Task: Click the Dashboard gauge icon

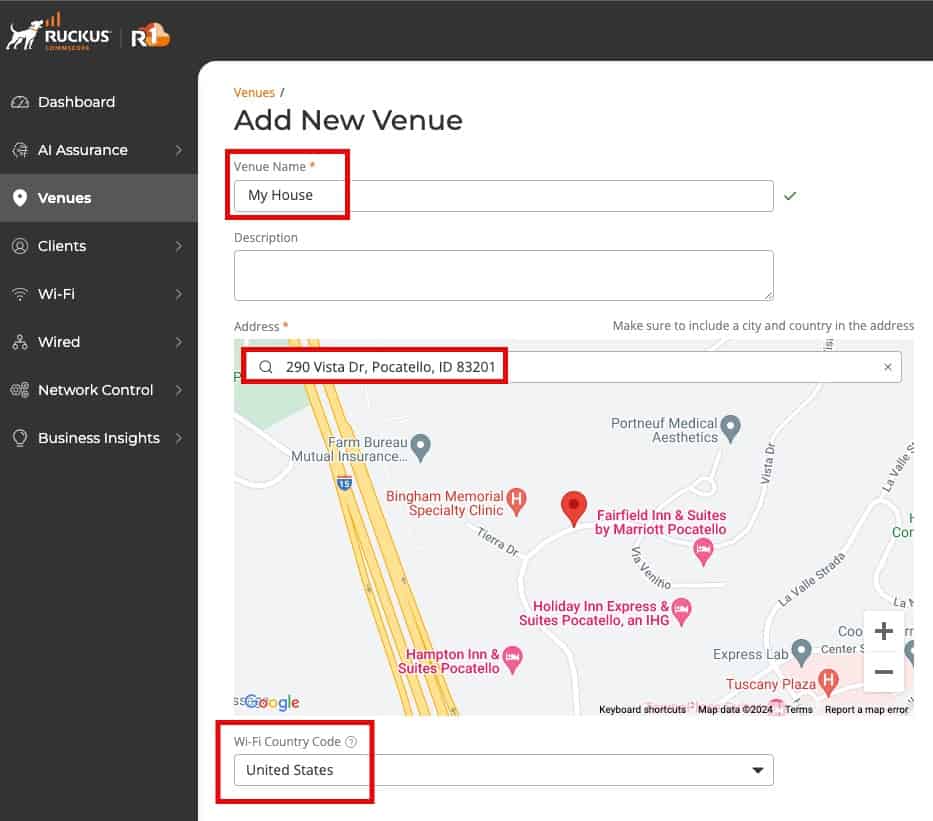Action: tap(20, 102)
